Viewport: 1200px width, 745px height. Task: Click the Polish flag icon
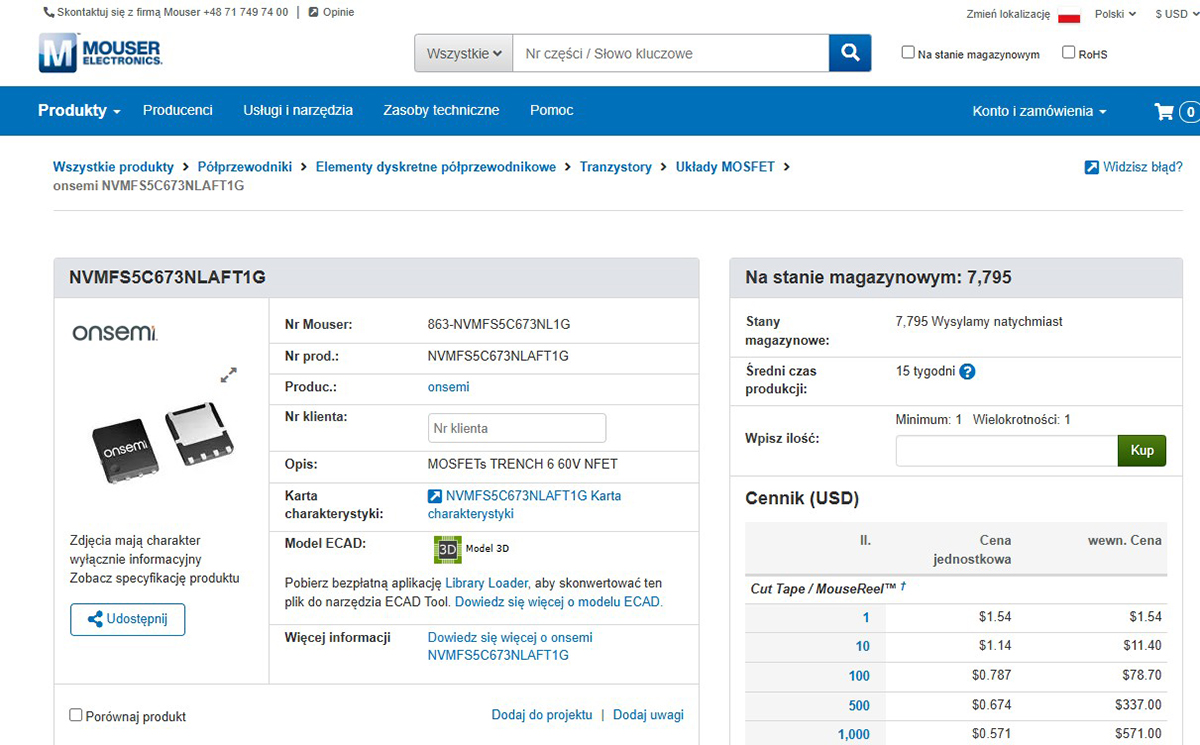[x=1069, y=15]
